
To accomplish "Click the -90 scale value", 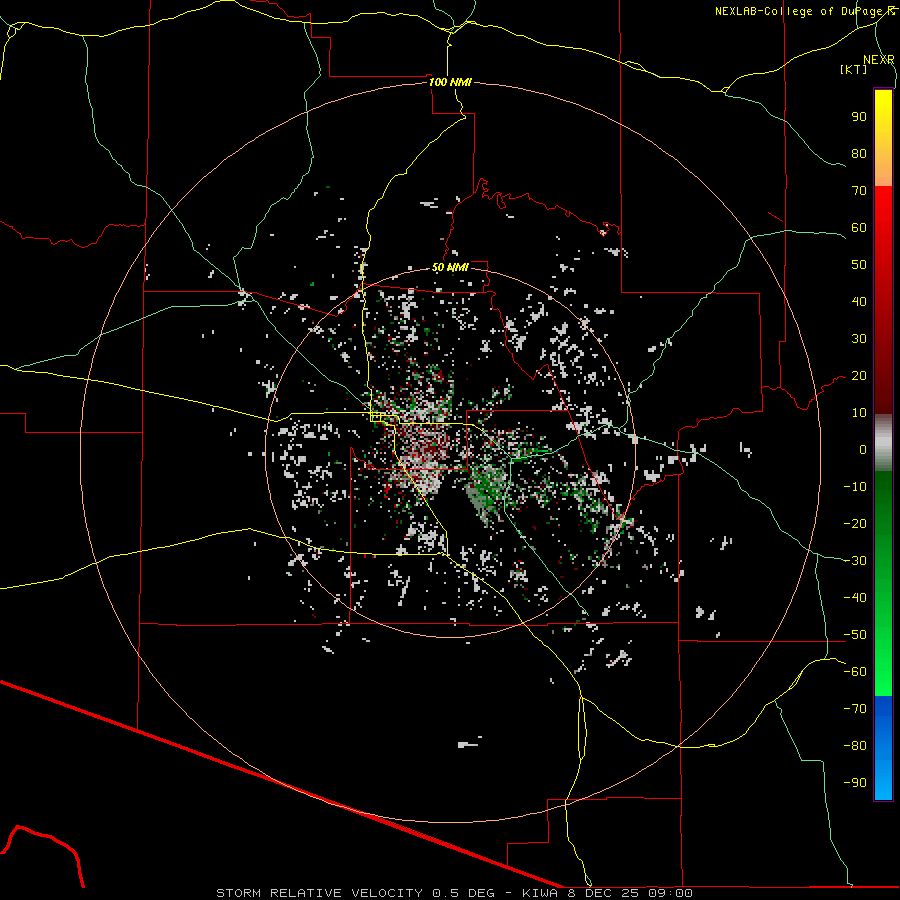I will tap(855, 783).
